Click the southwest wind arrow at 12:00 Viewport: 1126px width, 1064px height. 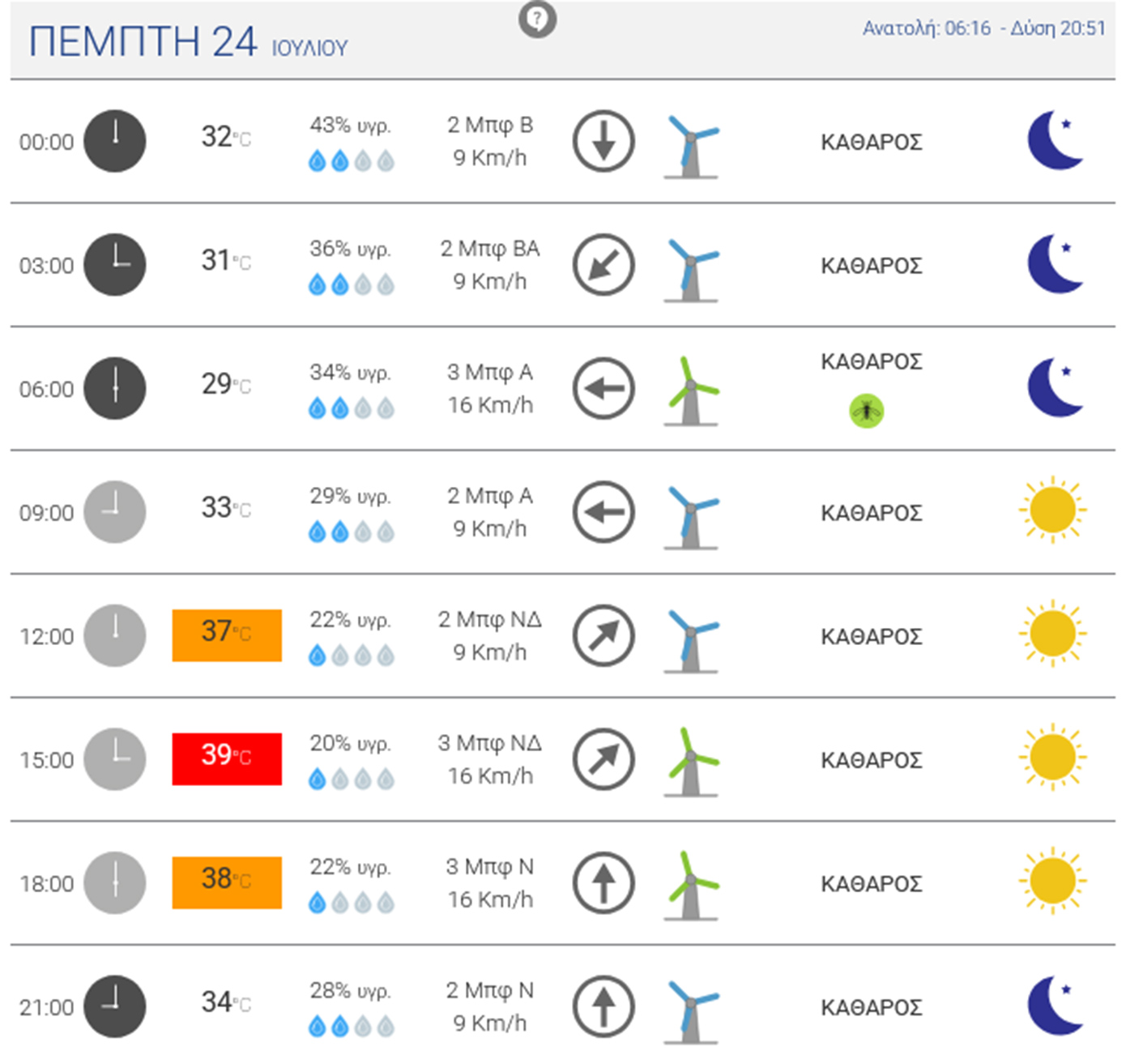pos(604,636)
